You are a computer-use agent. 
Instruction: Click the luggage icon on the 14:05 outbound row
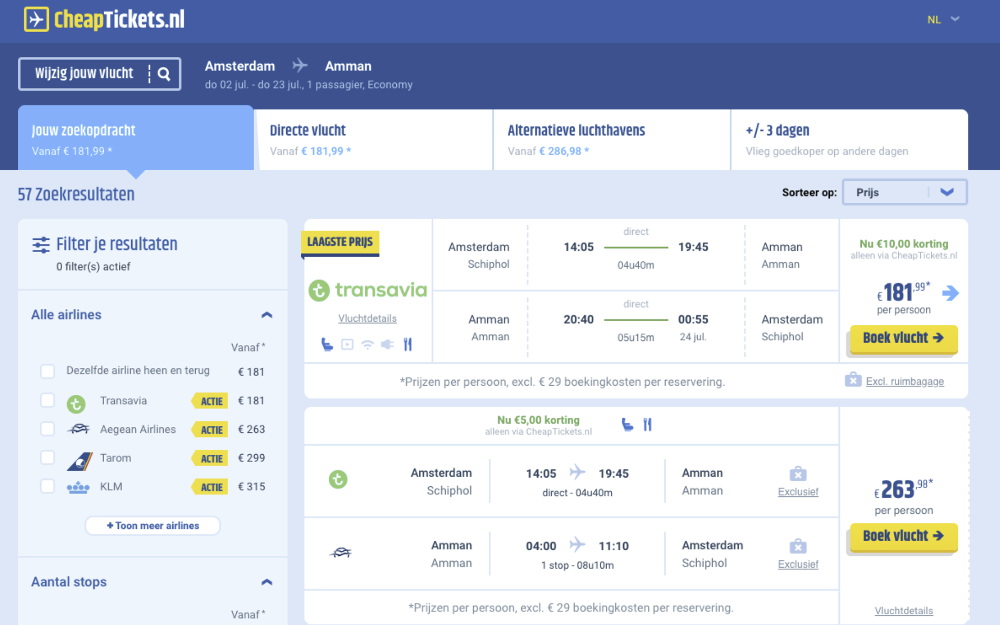798,474
